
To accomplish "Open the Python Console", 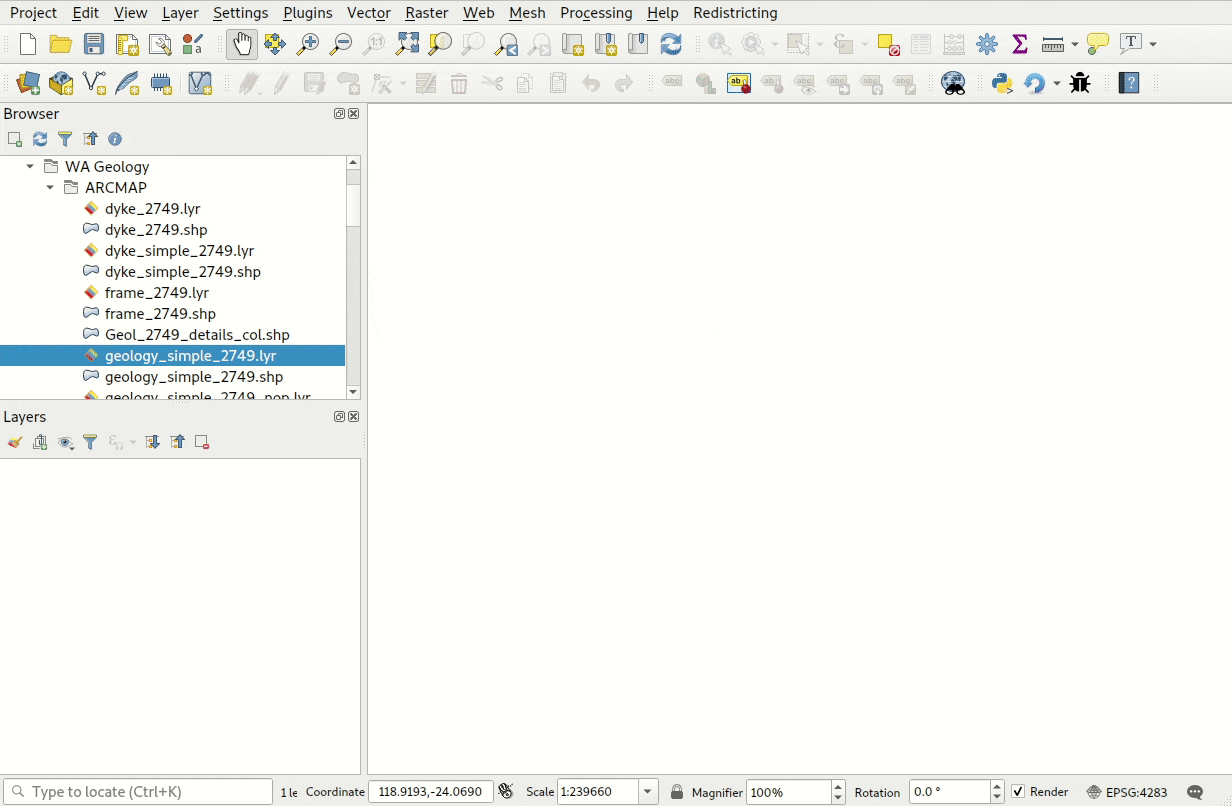I will coord(1002,83).
